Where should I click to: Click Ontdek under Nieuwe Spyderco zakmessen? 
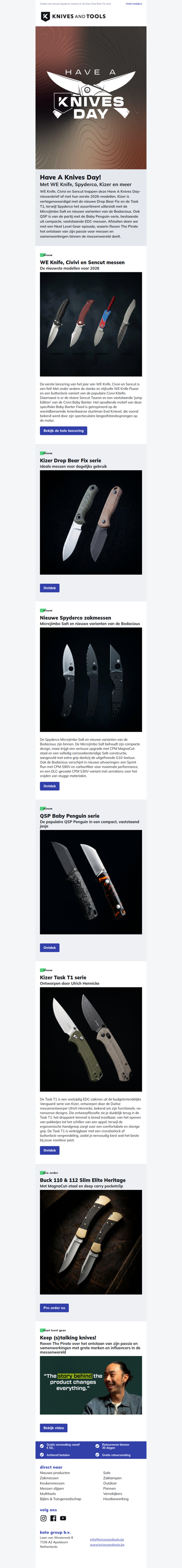(50, 786)
